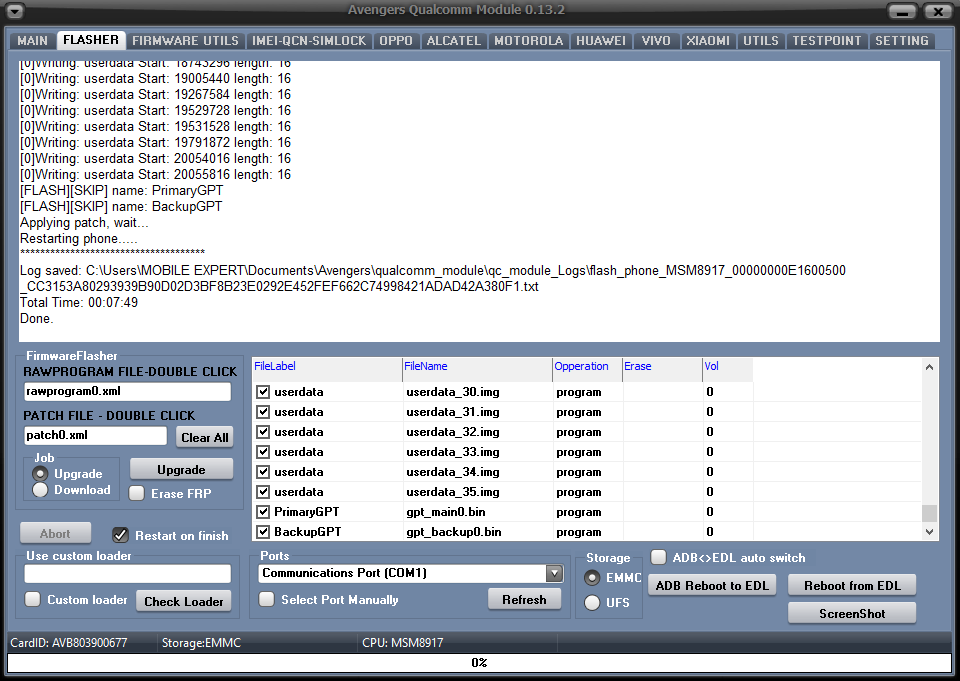Viewport: 960px width, 681px height.
Task: Click the Clear All button
Action: pyautogui.click(x=204, y=437)
